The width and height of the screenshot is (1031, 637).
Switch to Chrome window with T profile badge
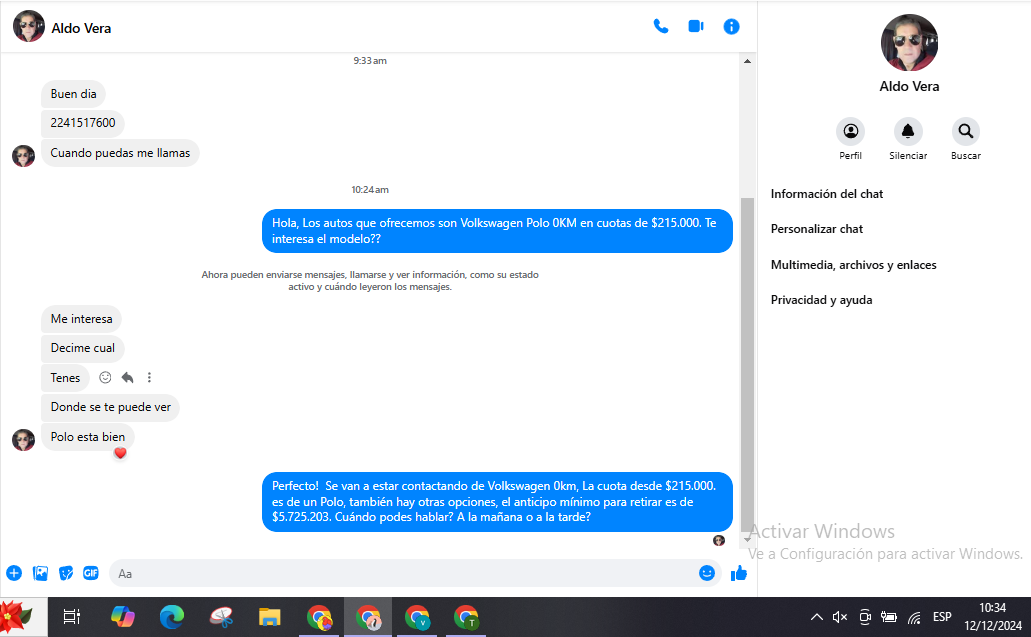(466, 617)
